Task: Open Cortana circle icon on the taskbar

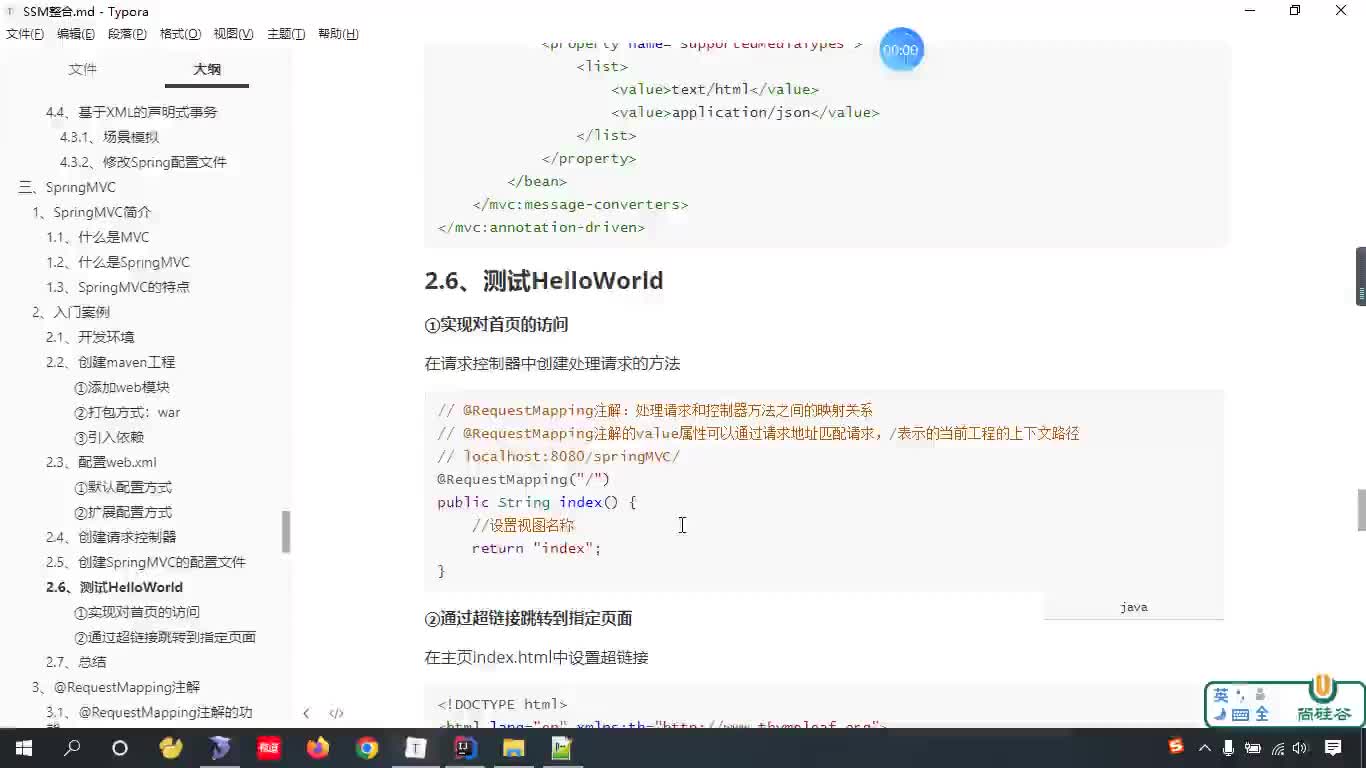Action: (120, 748)
